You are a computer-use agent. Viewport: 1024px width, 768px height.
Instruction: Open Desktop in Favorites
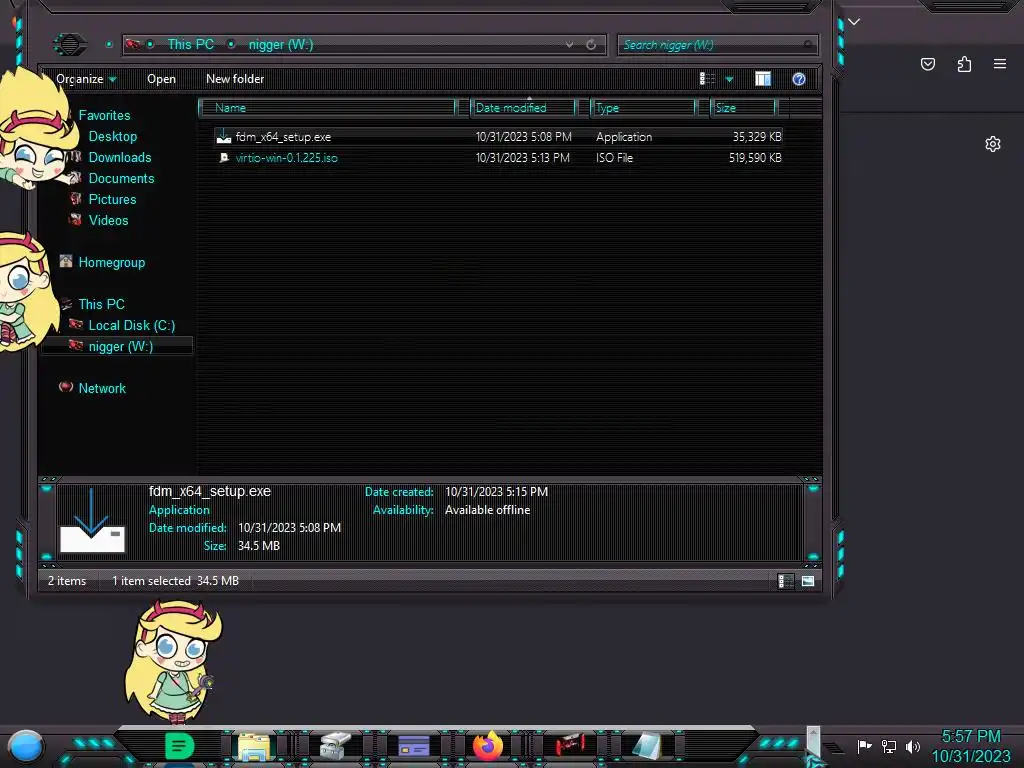pyautogui.click(x=113, y=136)
